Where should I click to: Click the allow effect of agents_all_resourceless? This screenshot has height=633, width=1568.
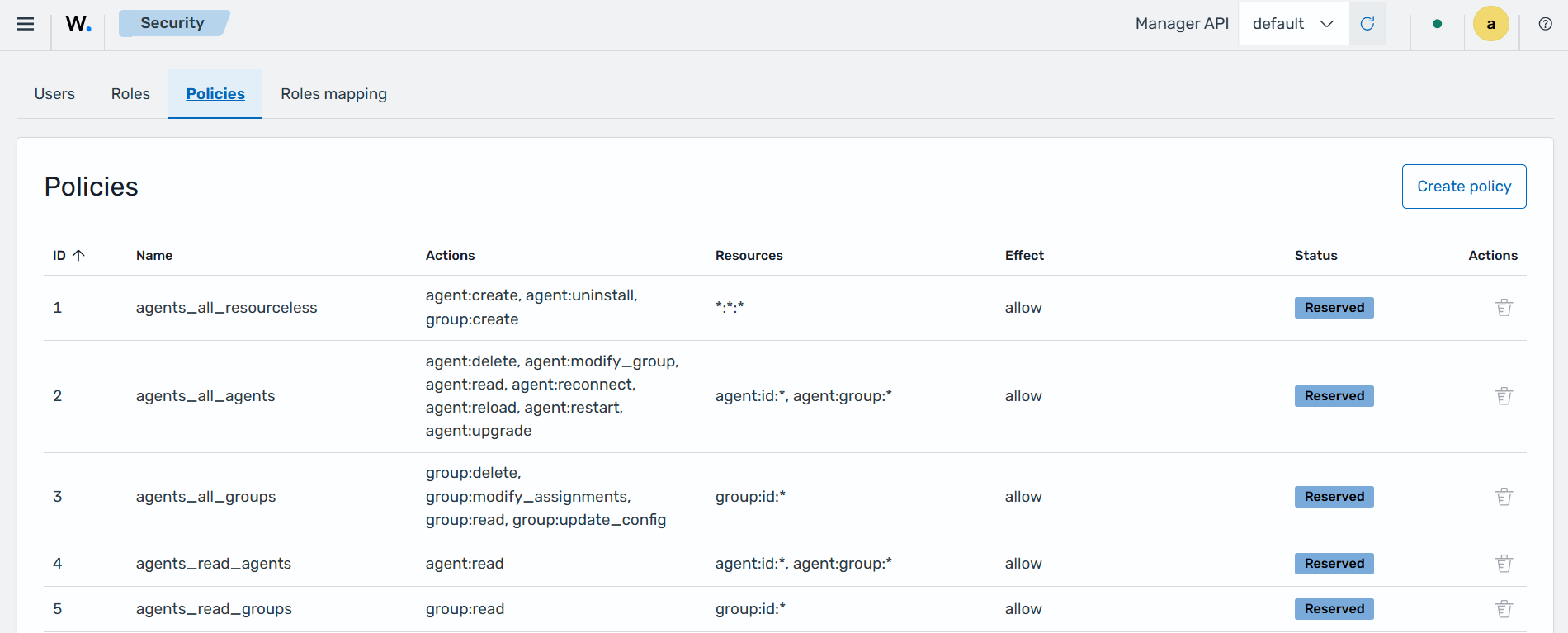point(1023,308)
